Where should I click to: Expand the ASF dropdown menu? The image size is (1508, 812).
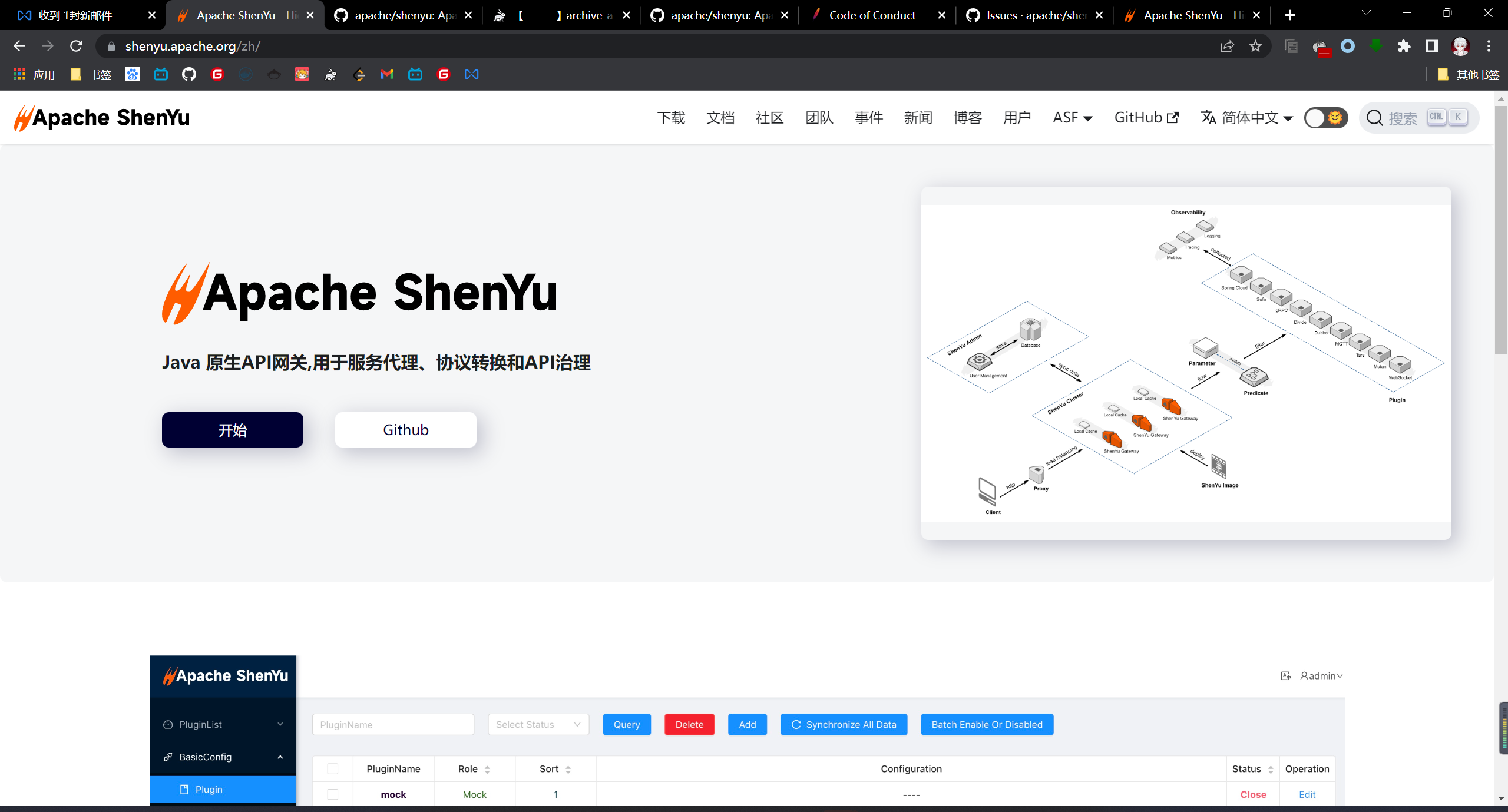pyautogui.click(x=1072, y=117)
